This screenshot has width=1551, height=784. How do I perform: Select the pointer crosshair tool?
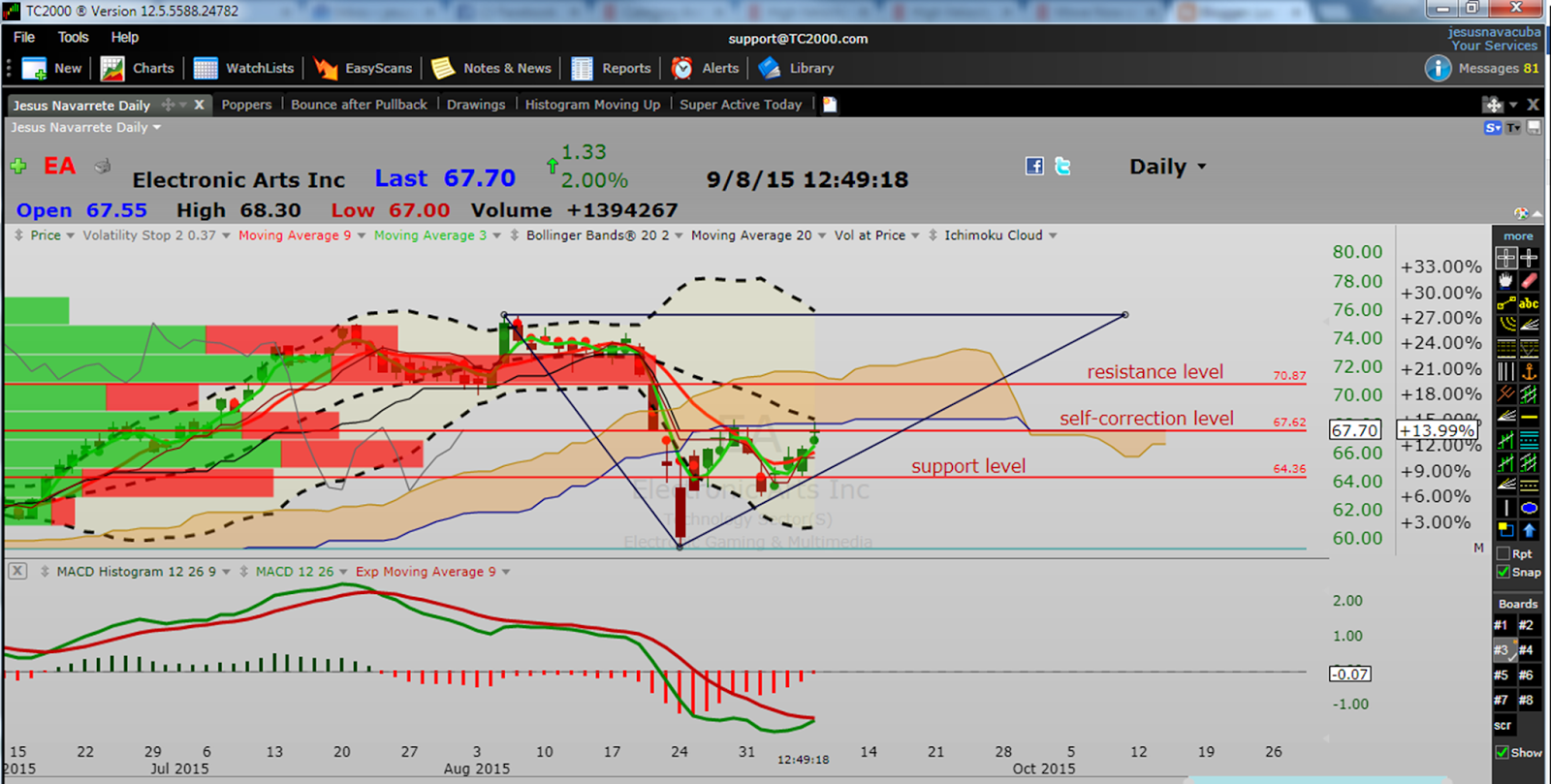[1505, 258]
